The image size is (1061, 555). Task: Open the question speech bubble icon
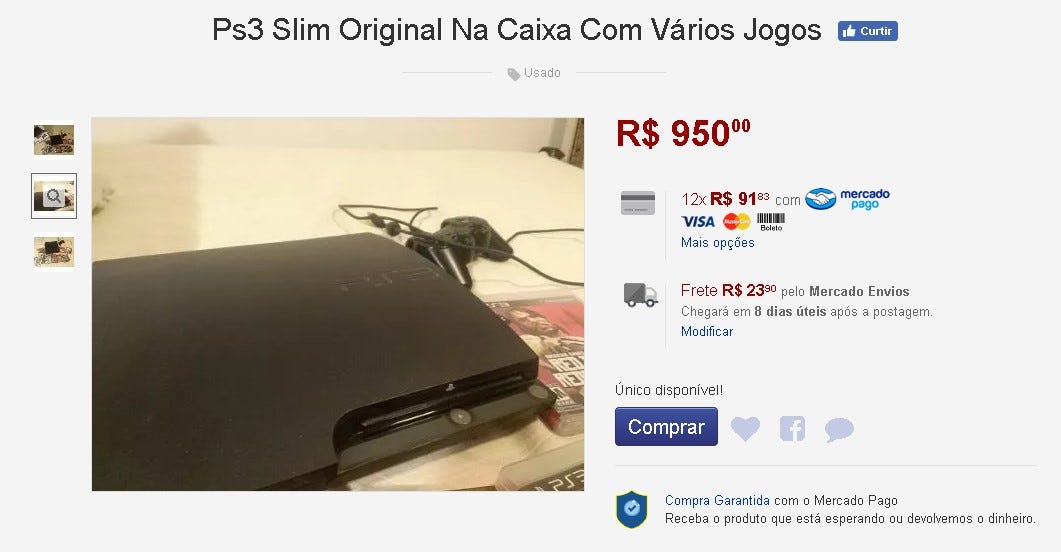(839, 429)
